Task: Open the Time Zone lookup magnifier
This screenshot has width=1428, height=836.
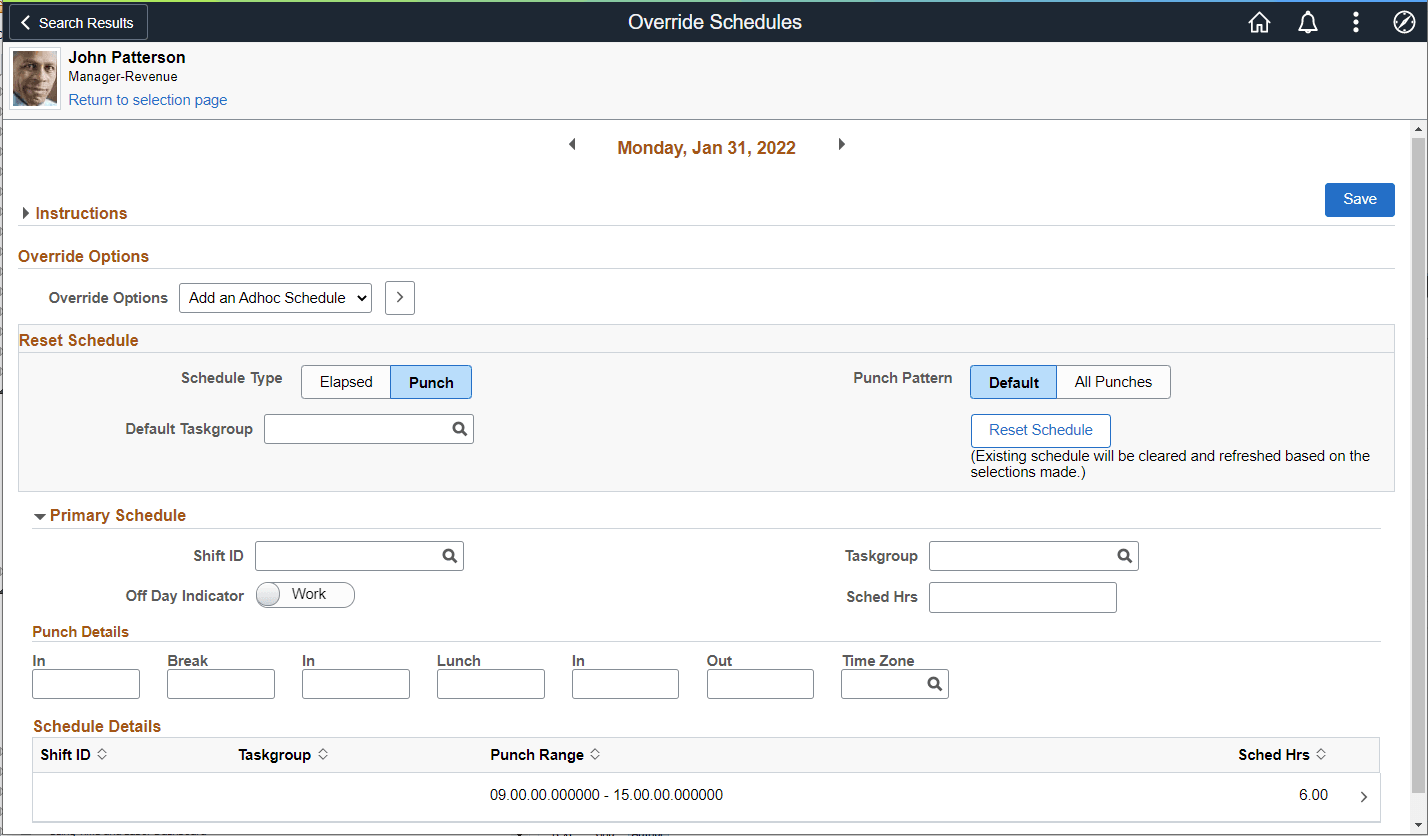Action: 934,684
